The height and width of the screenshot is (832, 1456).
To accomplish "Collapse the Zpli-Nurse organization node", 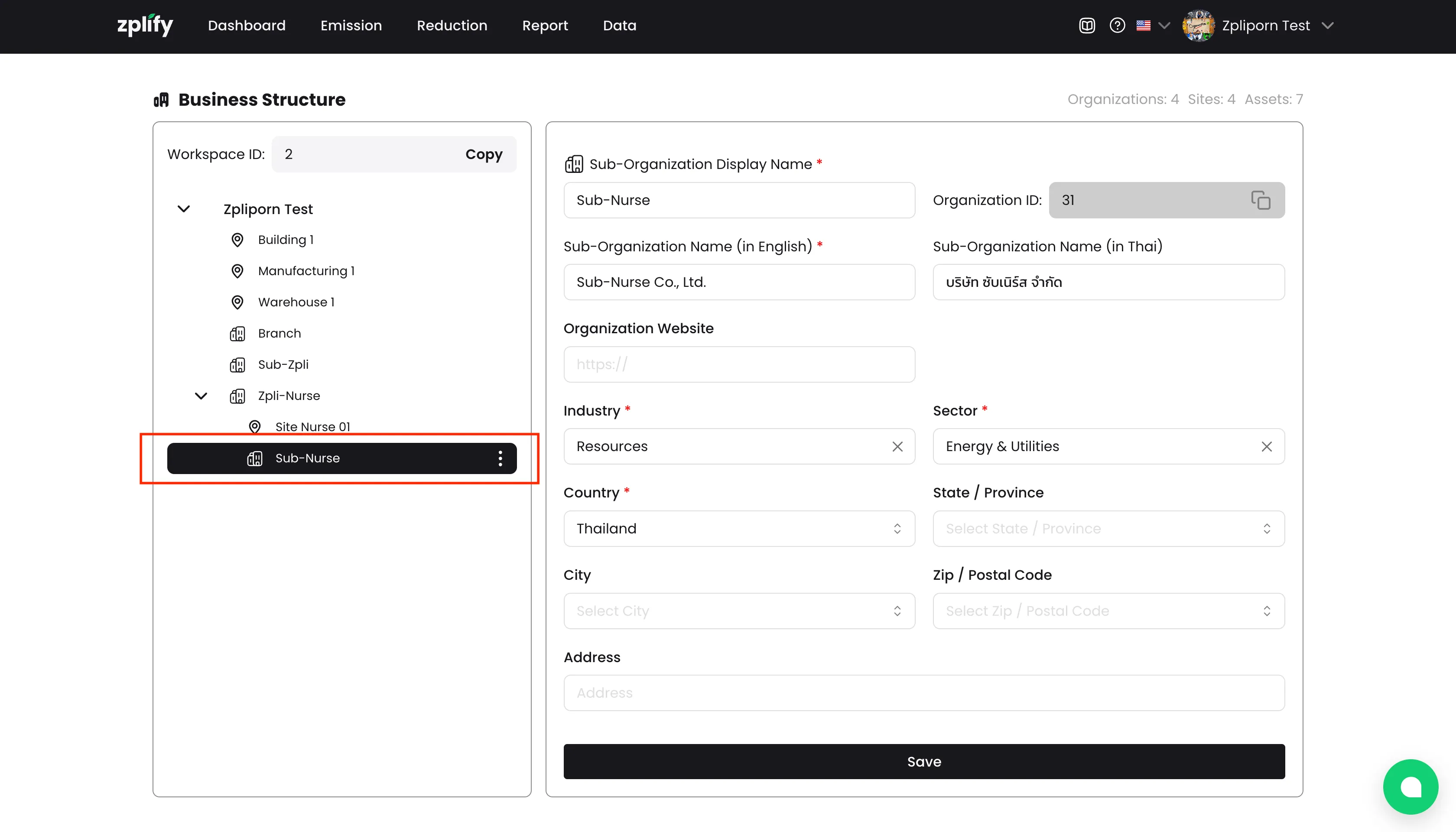I will coord(201,396).
